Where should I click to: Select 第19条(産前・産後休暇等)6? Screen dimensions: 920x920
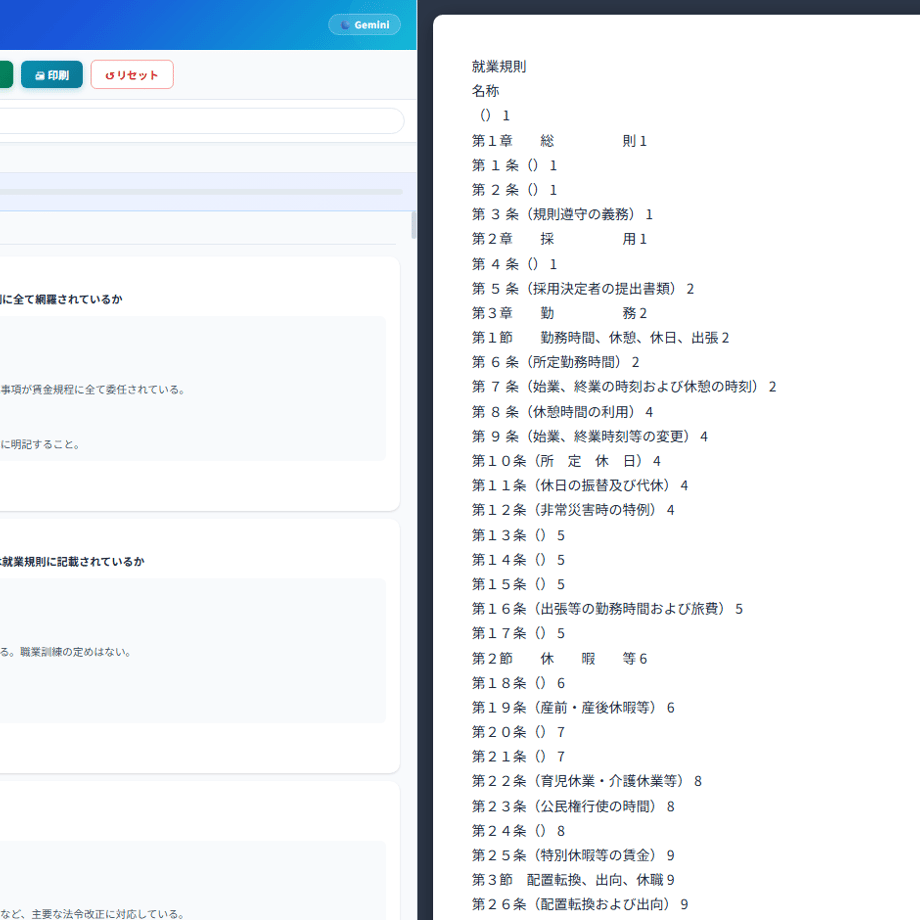pos(573,708)
